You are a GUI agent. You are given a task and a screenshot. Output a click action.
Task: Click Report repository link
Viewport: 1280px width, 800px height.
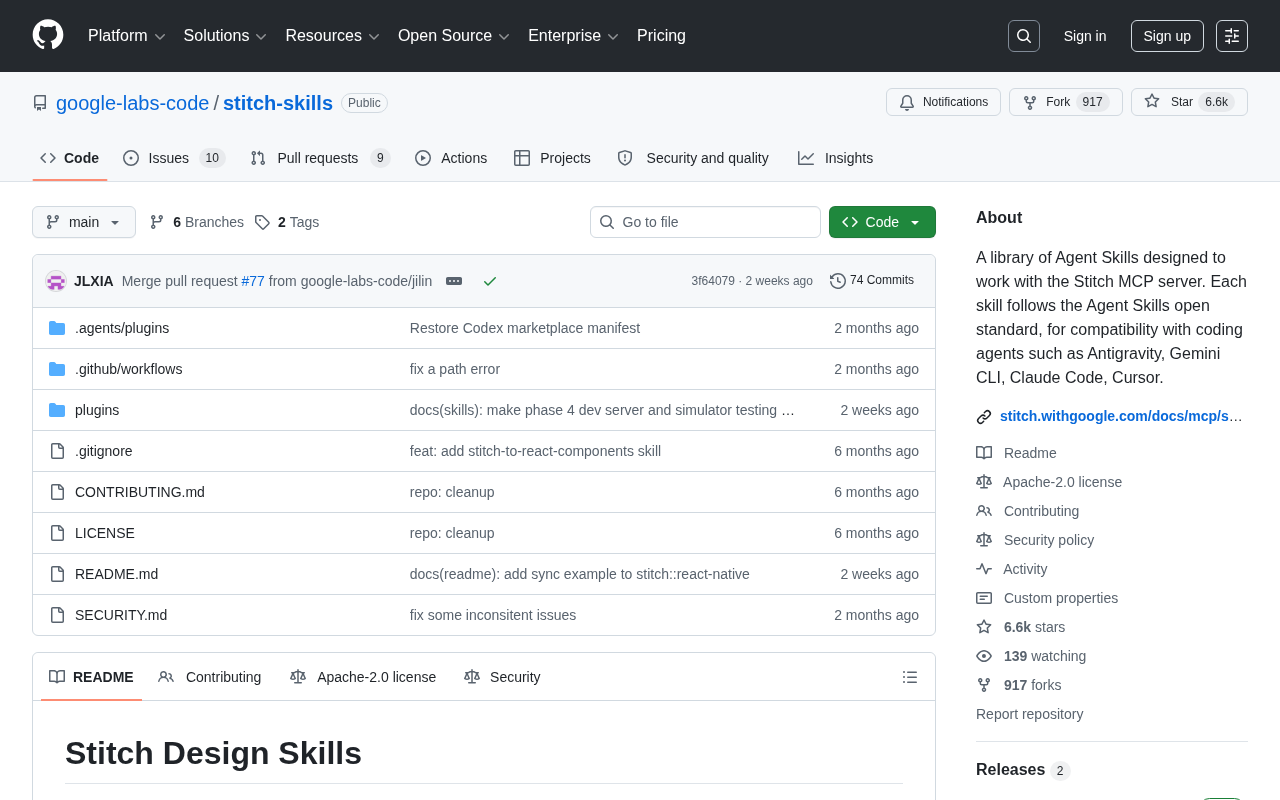point(1029,714)
